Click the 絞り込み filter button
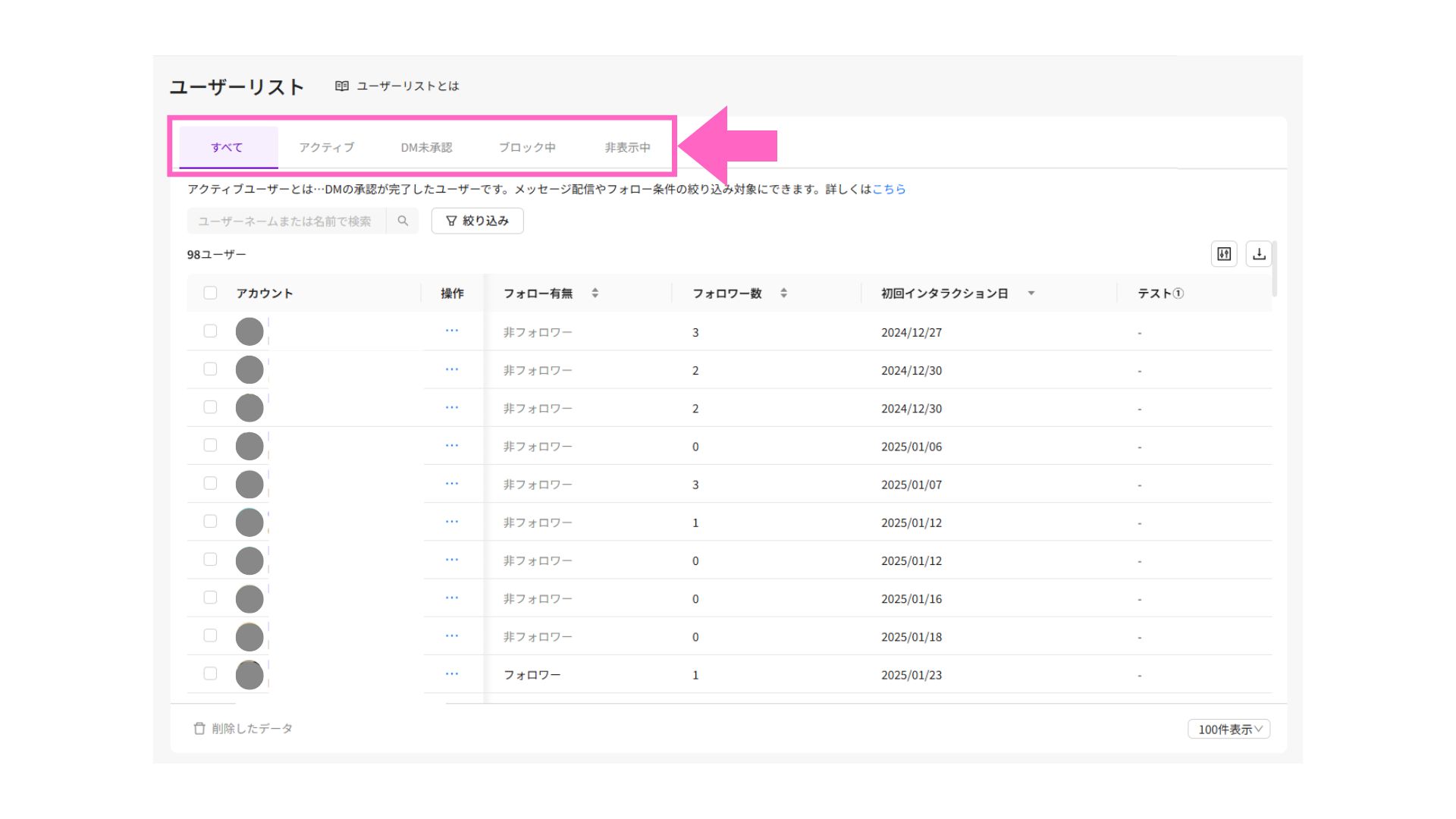The image size is (1456, 819). 477,221
